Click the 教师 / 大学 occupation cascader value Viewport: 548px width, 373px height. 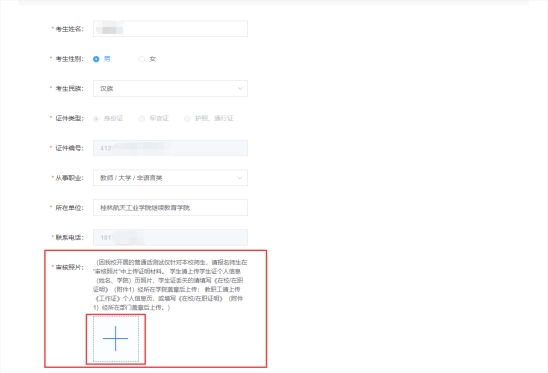pyautogui.click(x=131, y=178)
